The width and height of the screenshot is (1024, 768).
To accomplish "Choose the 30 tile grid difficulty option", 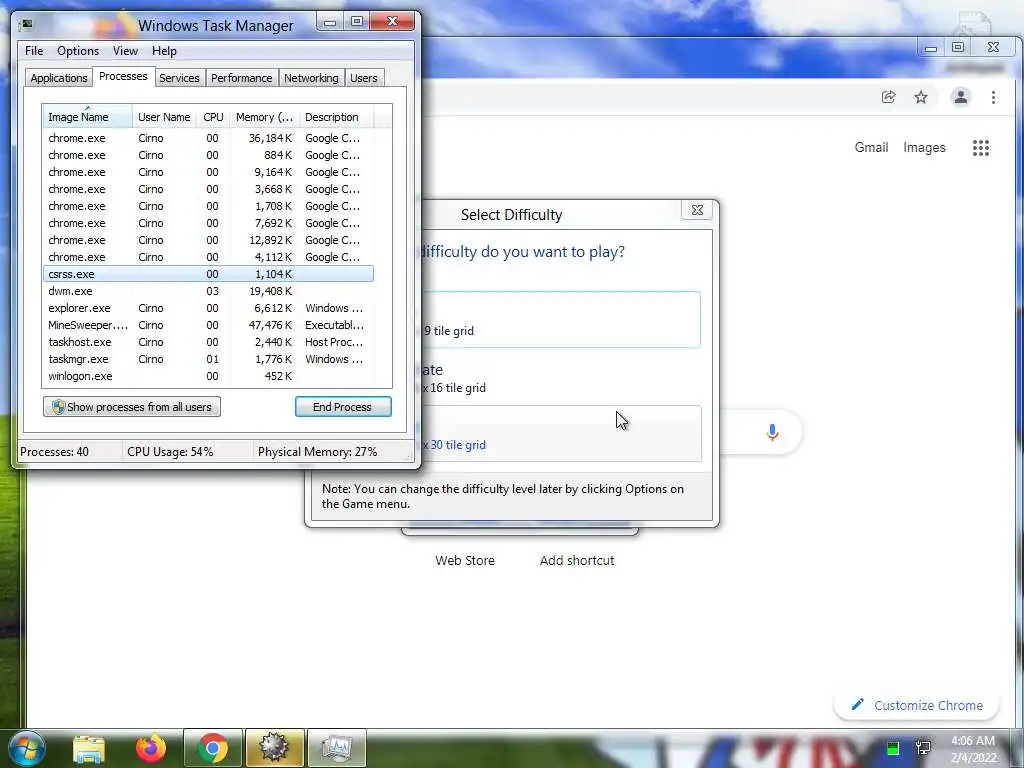I will click(x=561, y=434).
